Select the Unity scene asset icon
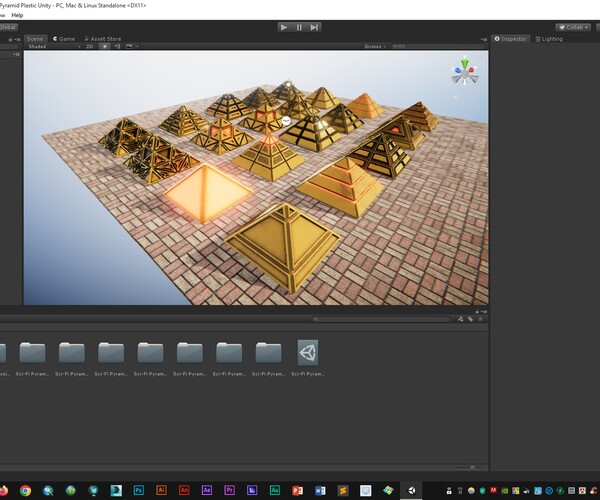The image size is (600, 500). click(x=308, y=352)
